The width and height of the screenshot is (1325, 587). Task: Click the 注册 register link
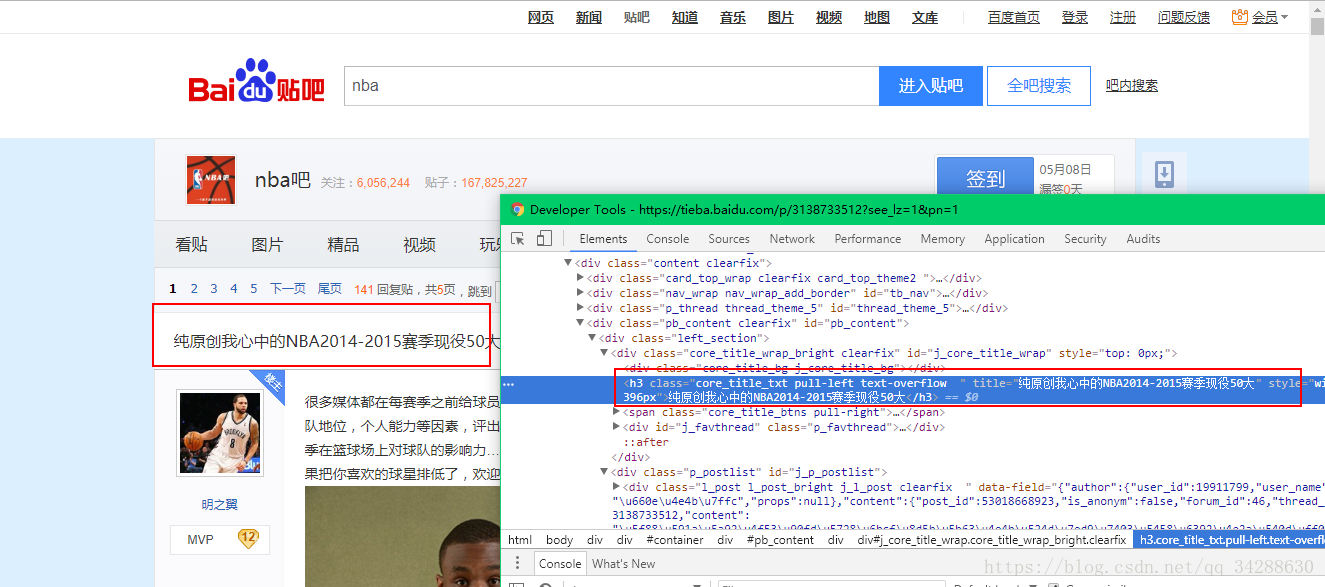(x=1123, y=17)
